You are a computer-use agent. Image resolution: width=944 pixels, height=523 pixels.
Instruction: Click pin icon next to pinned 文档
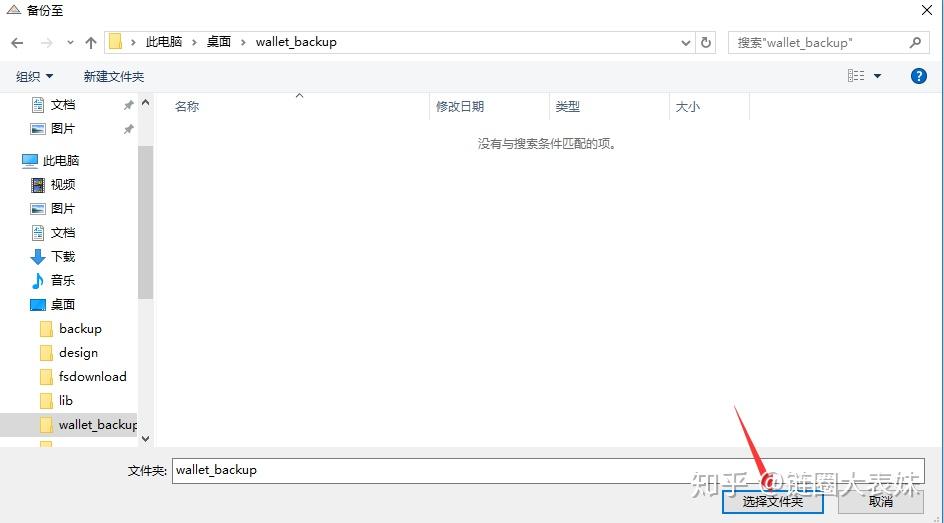point(128,105)
